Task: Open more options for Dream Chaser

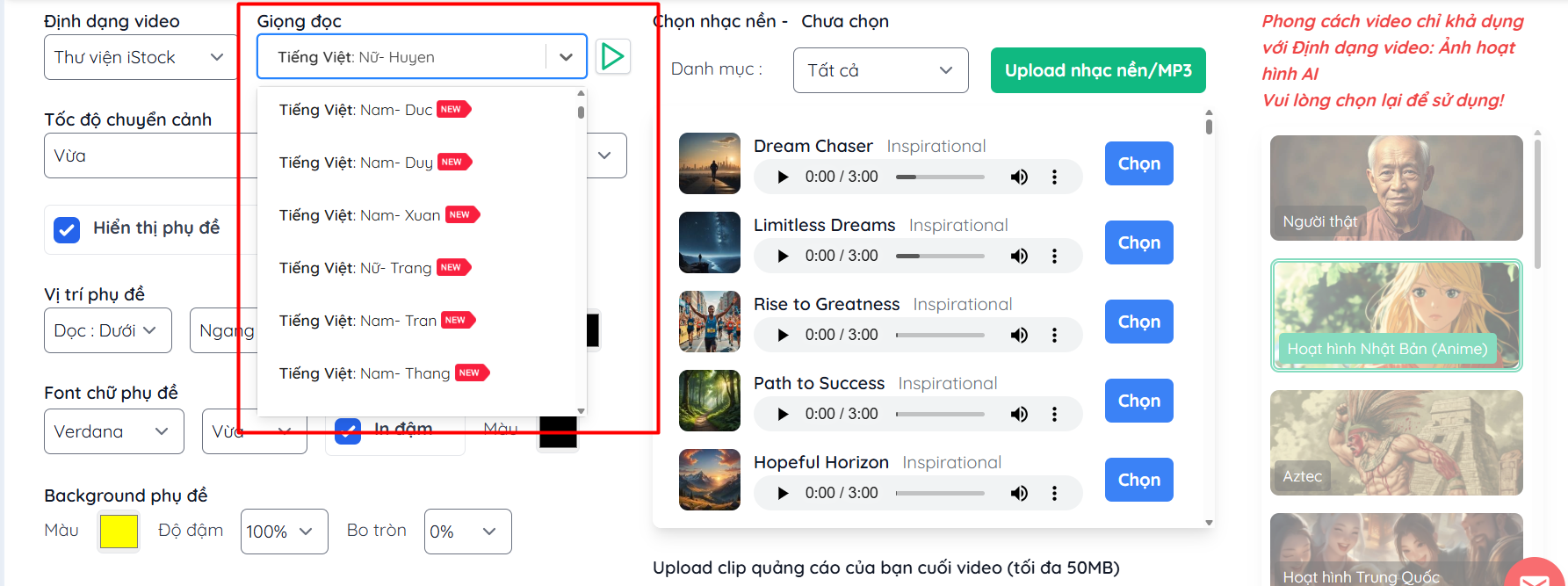Action: [1054, 177]
